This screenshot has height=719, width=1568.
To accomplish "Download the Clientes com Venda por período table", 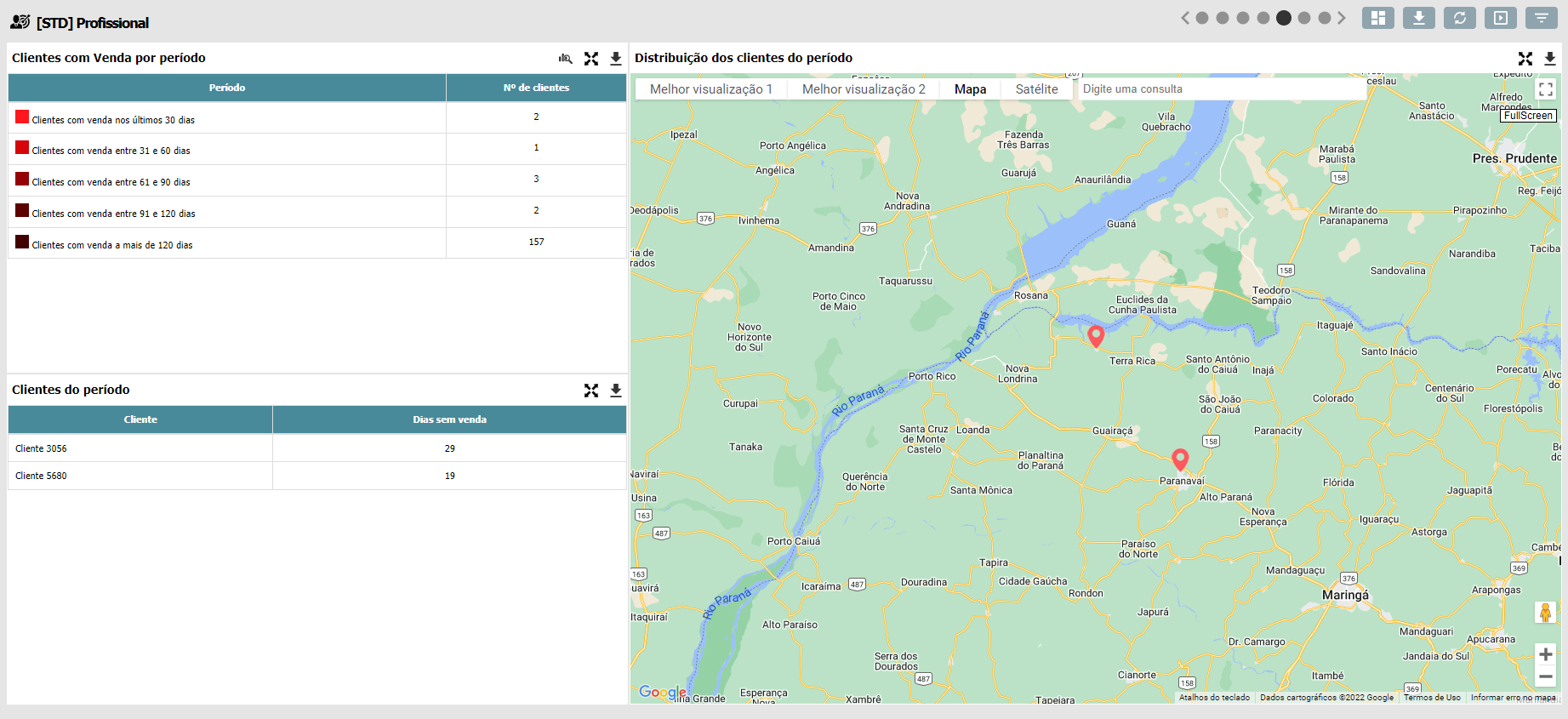I will [x=616, y=59].
